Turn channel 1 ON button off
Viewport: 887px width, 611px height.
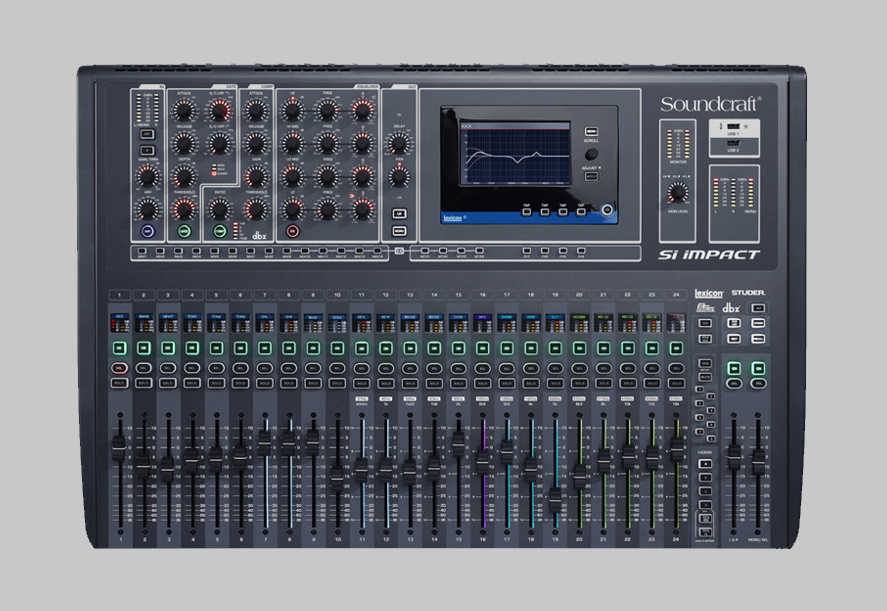(119, 347)
